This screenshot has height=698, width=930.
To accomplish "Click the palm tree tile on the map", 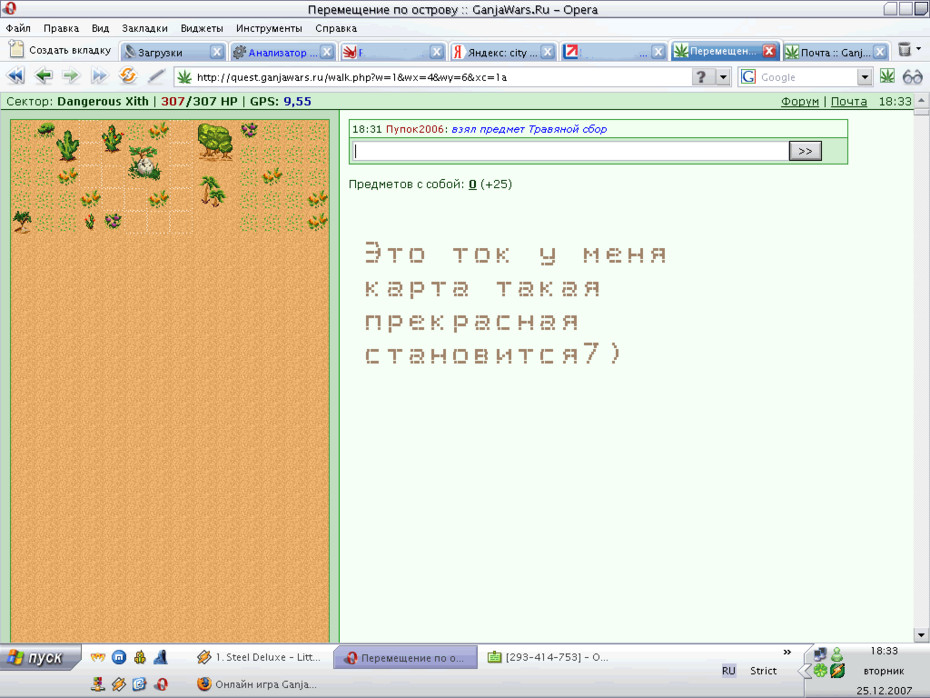I will point(211,191).
